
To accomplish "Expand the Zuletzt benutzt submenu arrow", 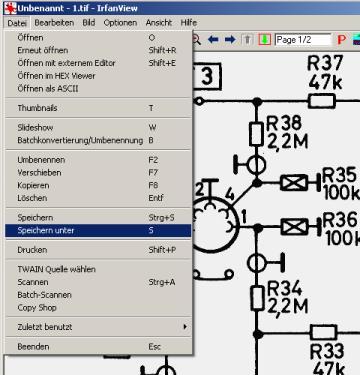I will 185,327.
